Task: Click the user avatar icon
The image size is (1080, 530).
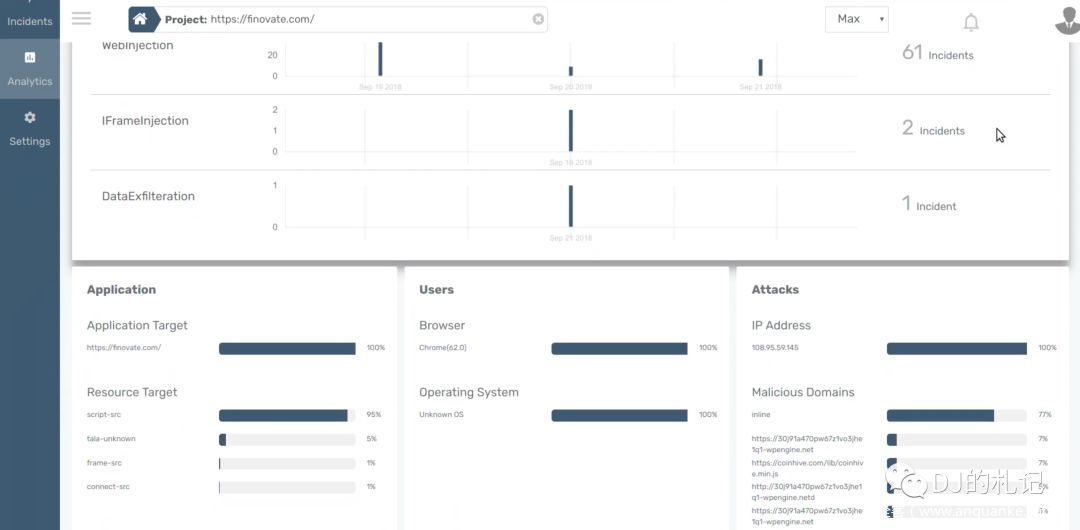Action: [1068, 19]
